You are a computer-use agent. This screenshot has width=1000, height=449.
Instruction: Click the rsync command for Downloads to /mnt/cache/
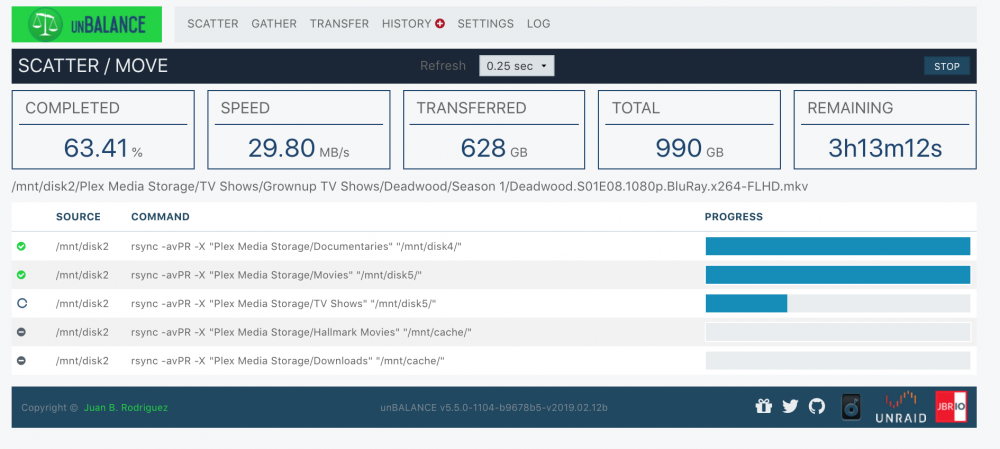tap(288, 361)
